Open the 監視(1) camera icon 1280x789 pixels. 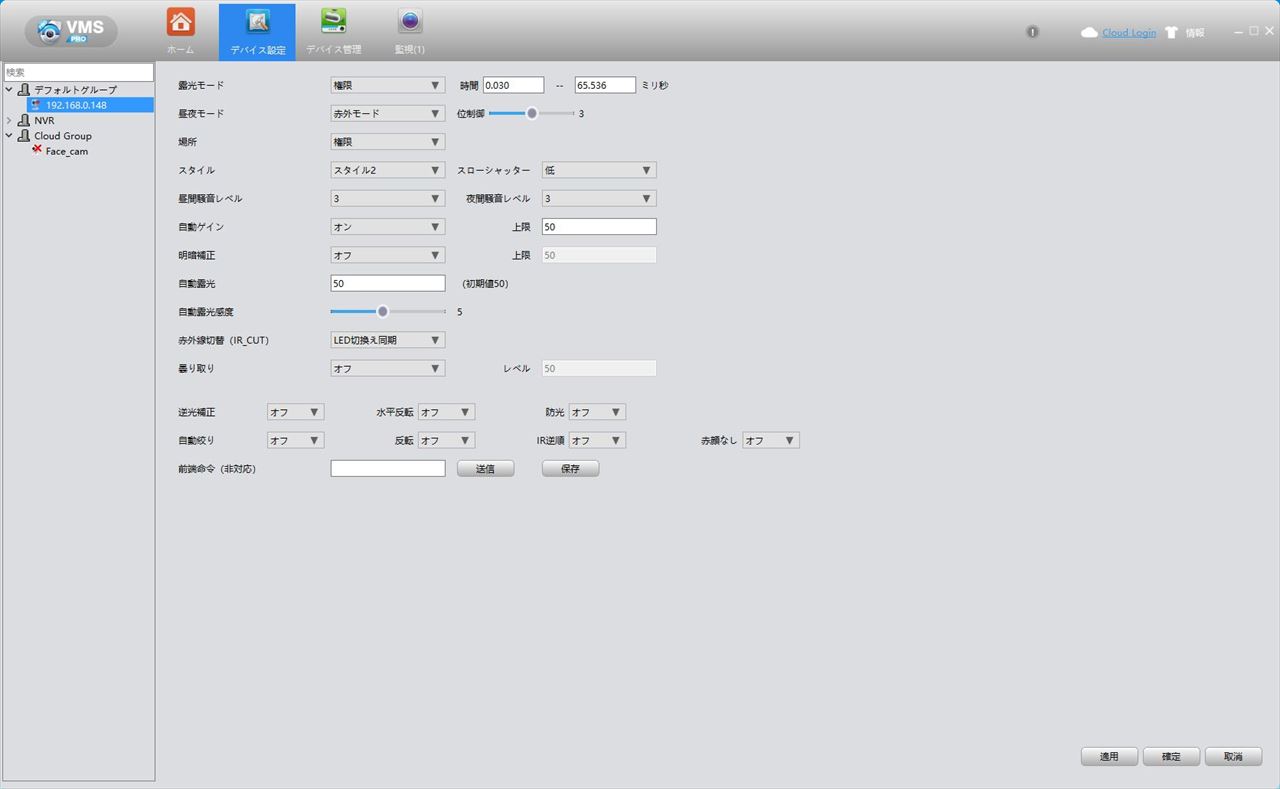(410, 21)
